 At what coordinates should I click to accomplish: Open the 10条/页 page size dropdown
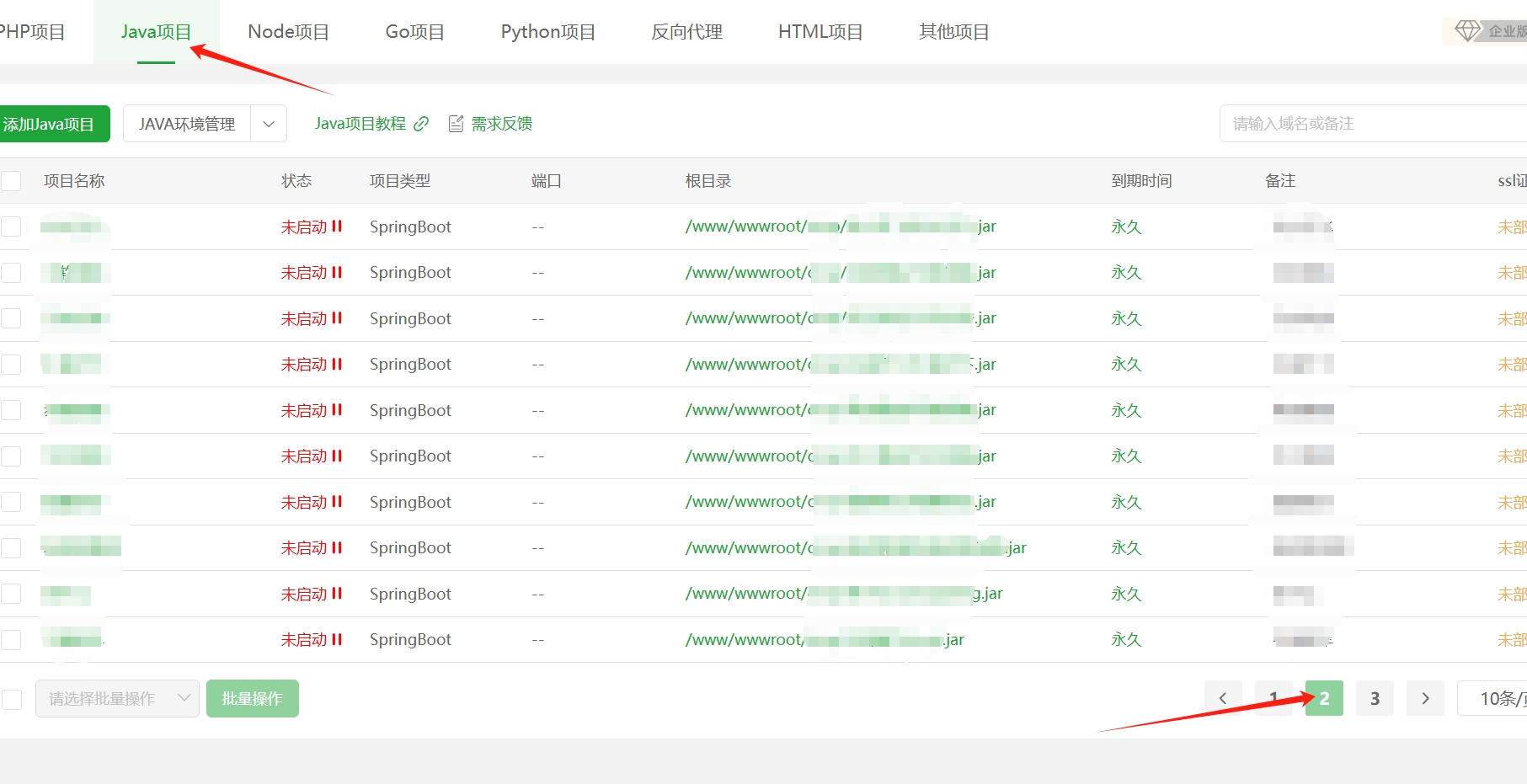(x=1492, y=698)
